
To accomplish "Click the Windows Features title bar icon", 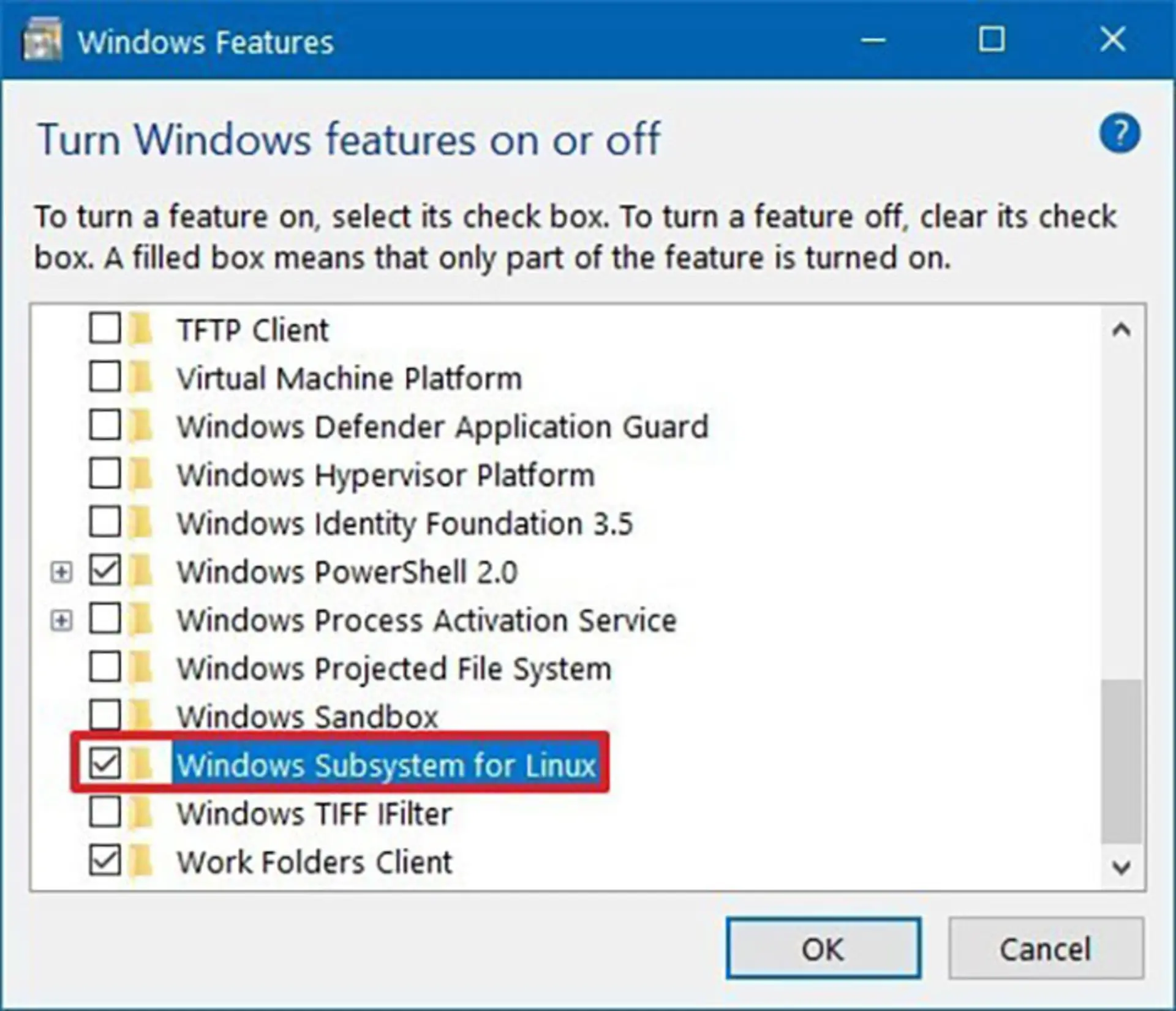I will tap(42, 40).
